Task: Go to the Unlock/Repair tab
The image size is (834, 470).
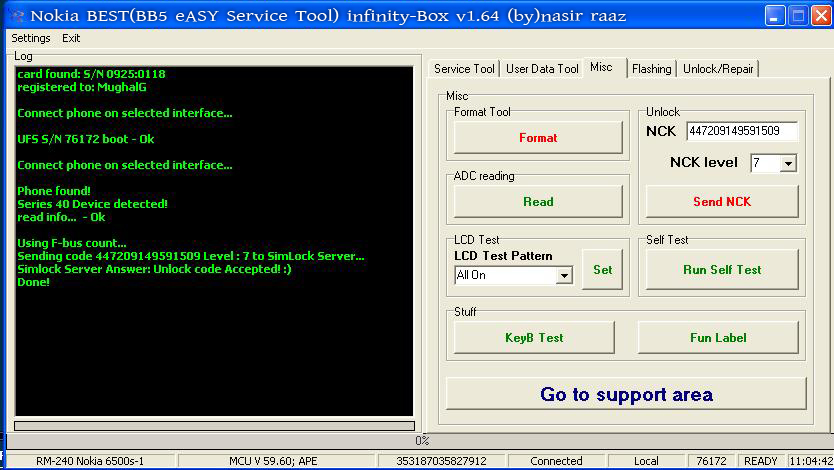Action: (718, 69)
